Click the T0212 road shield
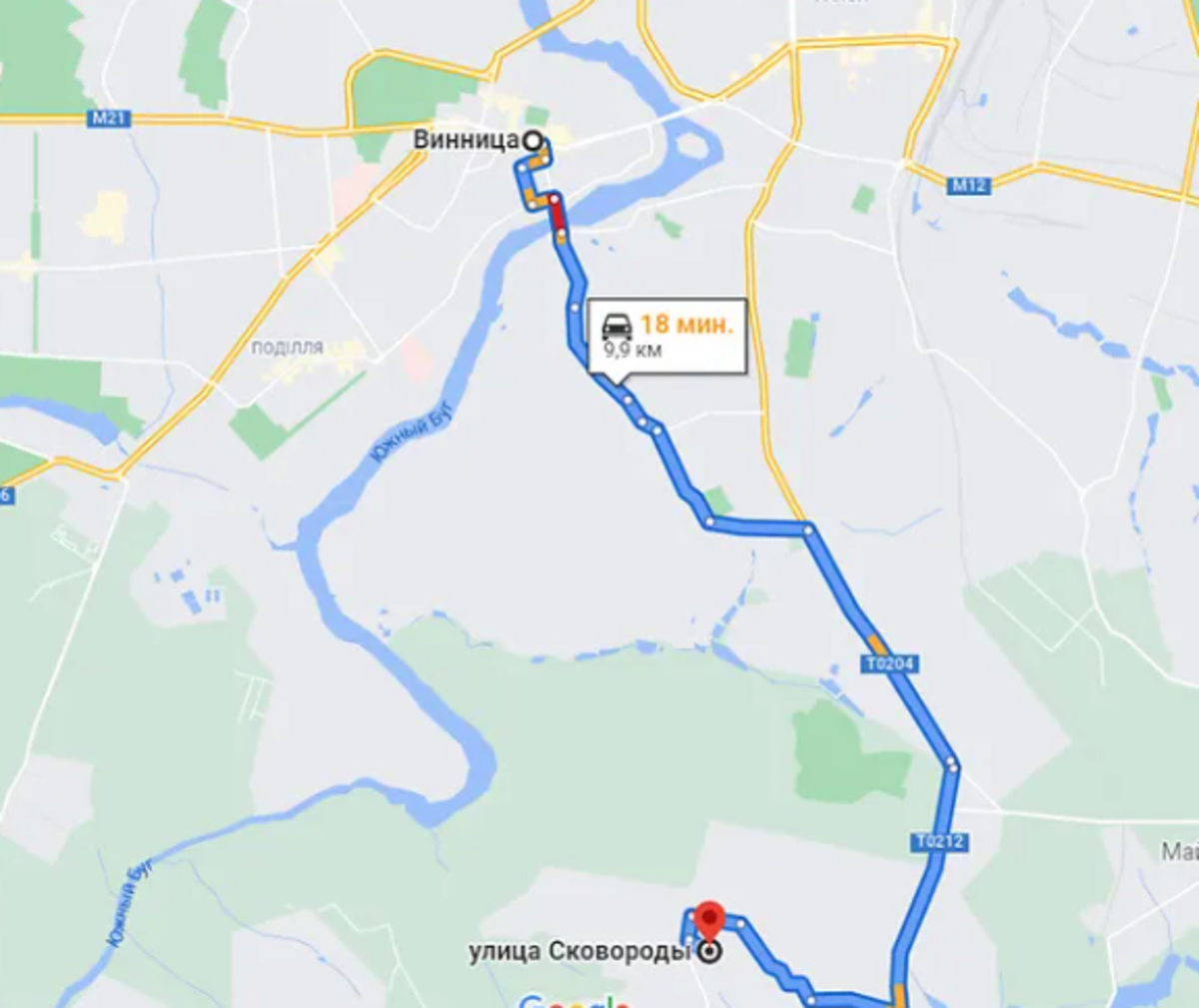The height and width of the screenshot is (1008, 1199). click(940, 841)
